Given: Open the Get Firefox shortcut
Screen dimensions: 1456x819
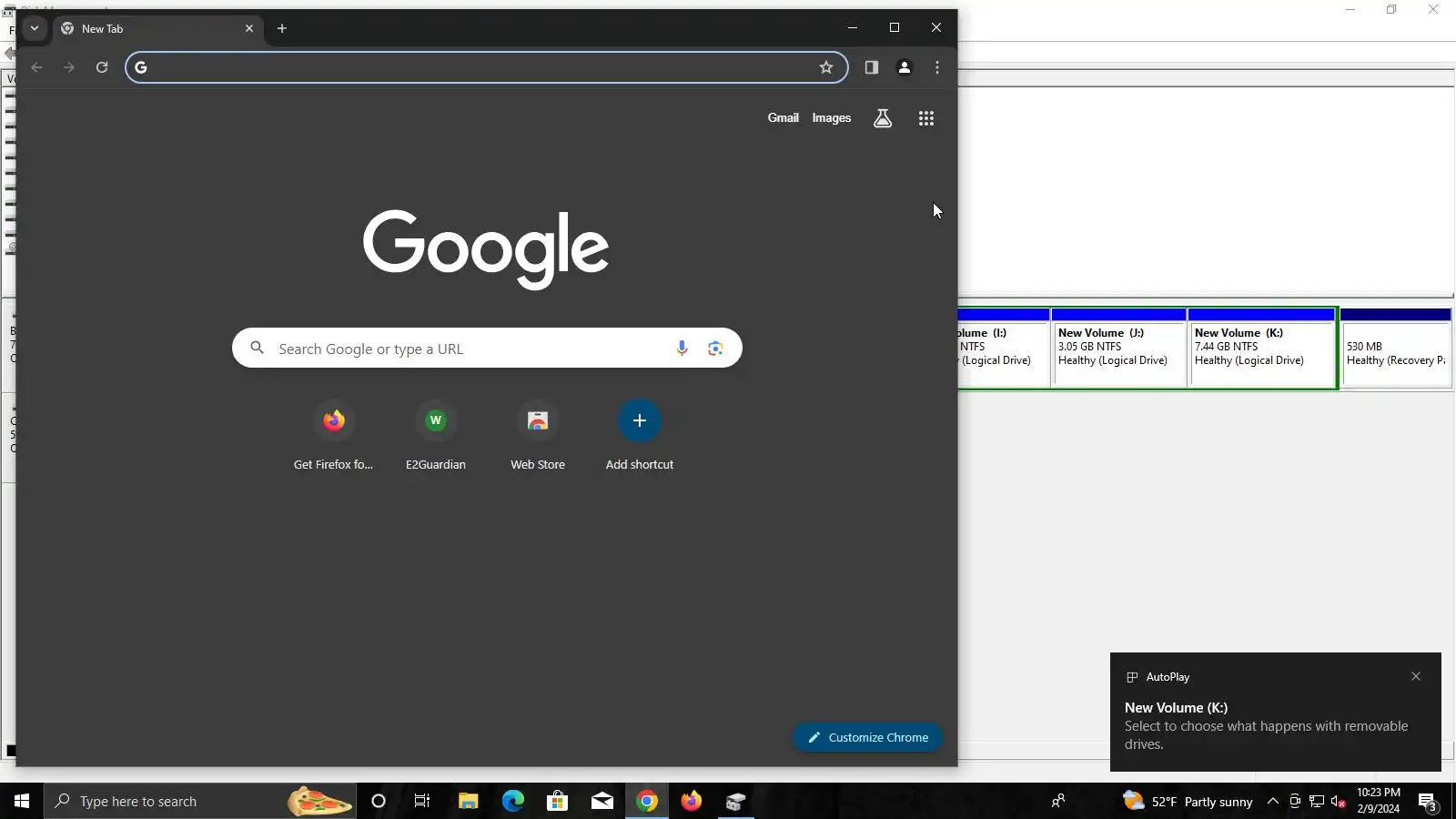Looking at the screenshot, I should tap(333, 436).
